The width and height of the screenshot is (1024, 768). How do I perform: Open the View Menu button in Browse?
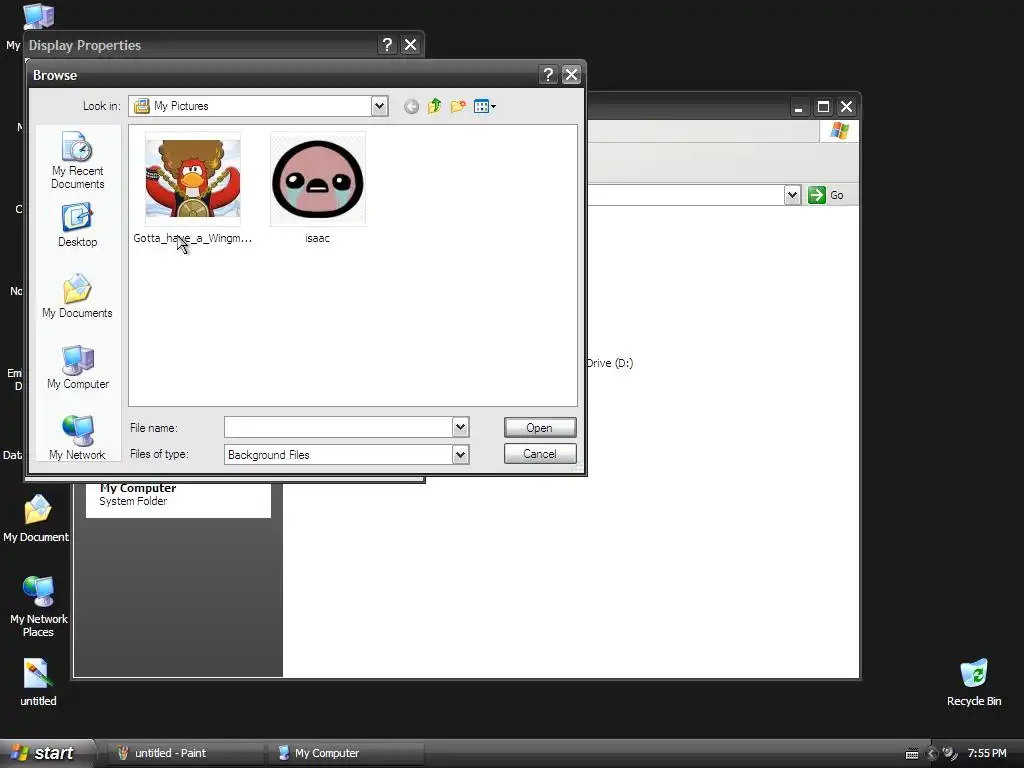(485, 106)
